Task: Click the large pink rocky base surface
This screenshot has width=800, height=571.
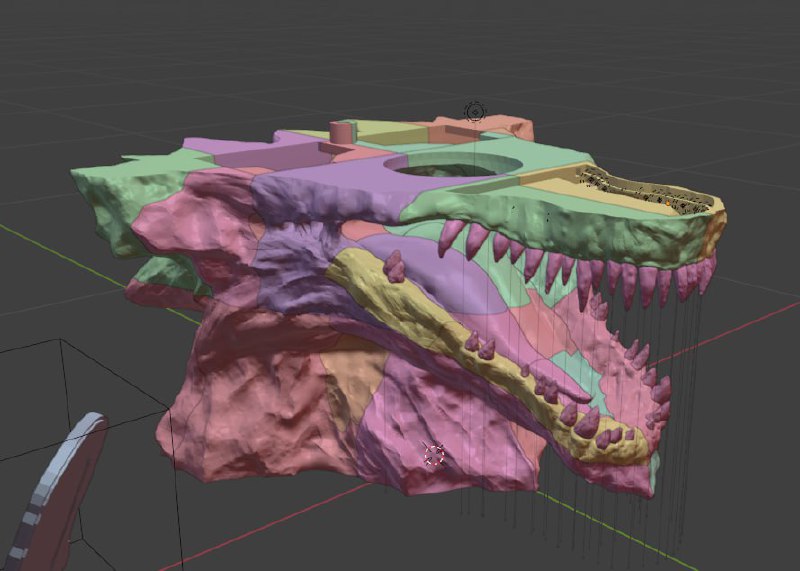Action: (x=250, y=420)
